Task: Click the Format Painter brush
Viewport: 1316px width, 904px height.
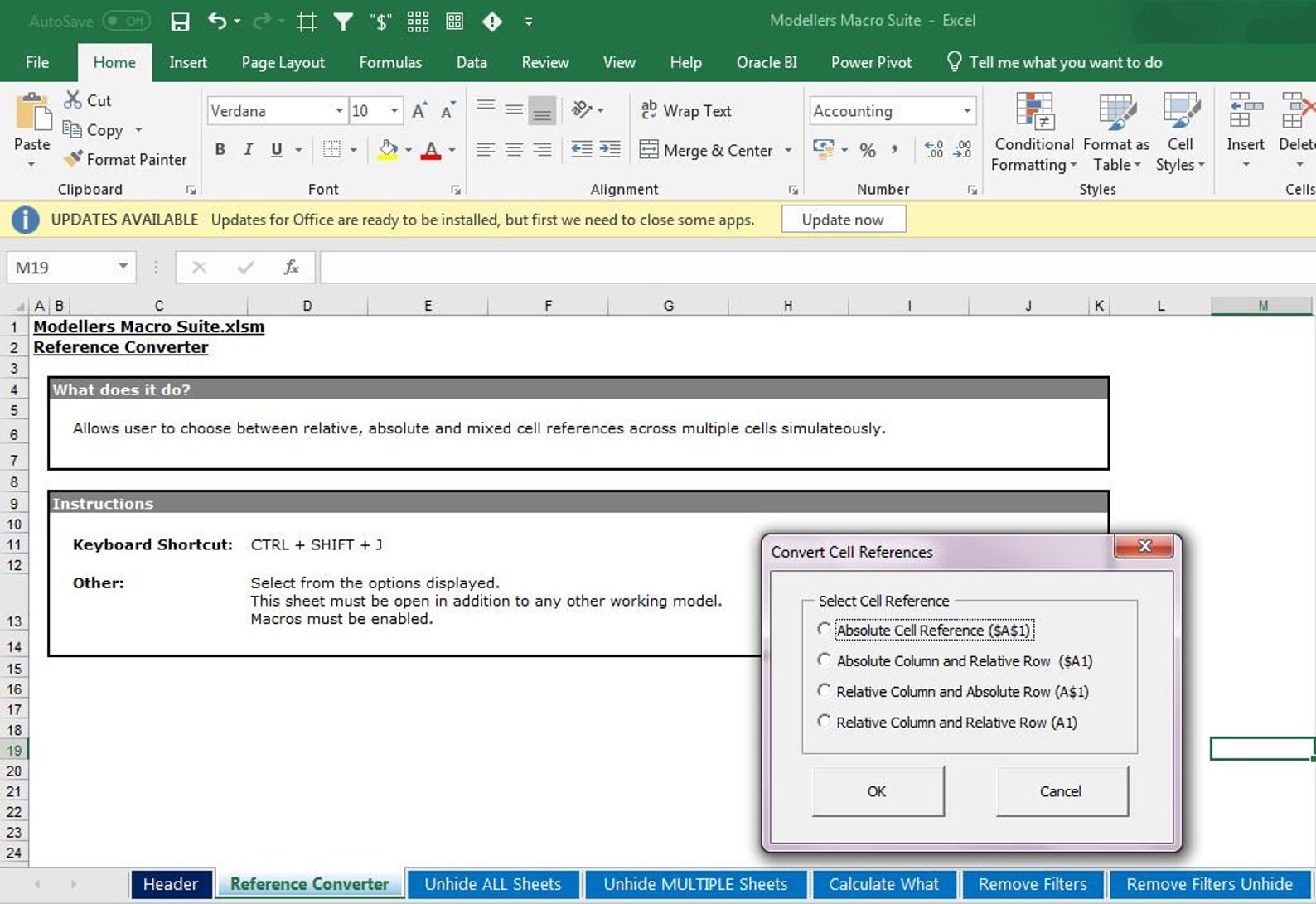Action: pos(126,159)
